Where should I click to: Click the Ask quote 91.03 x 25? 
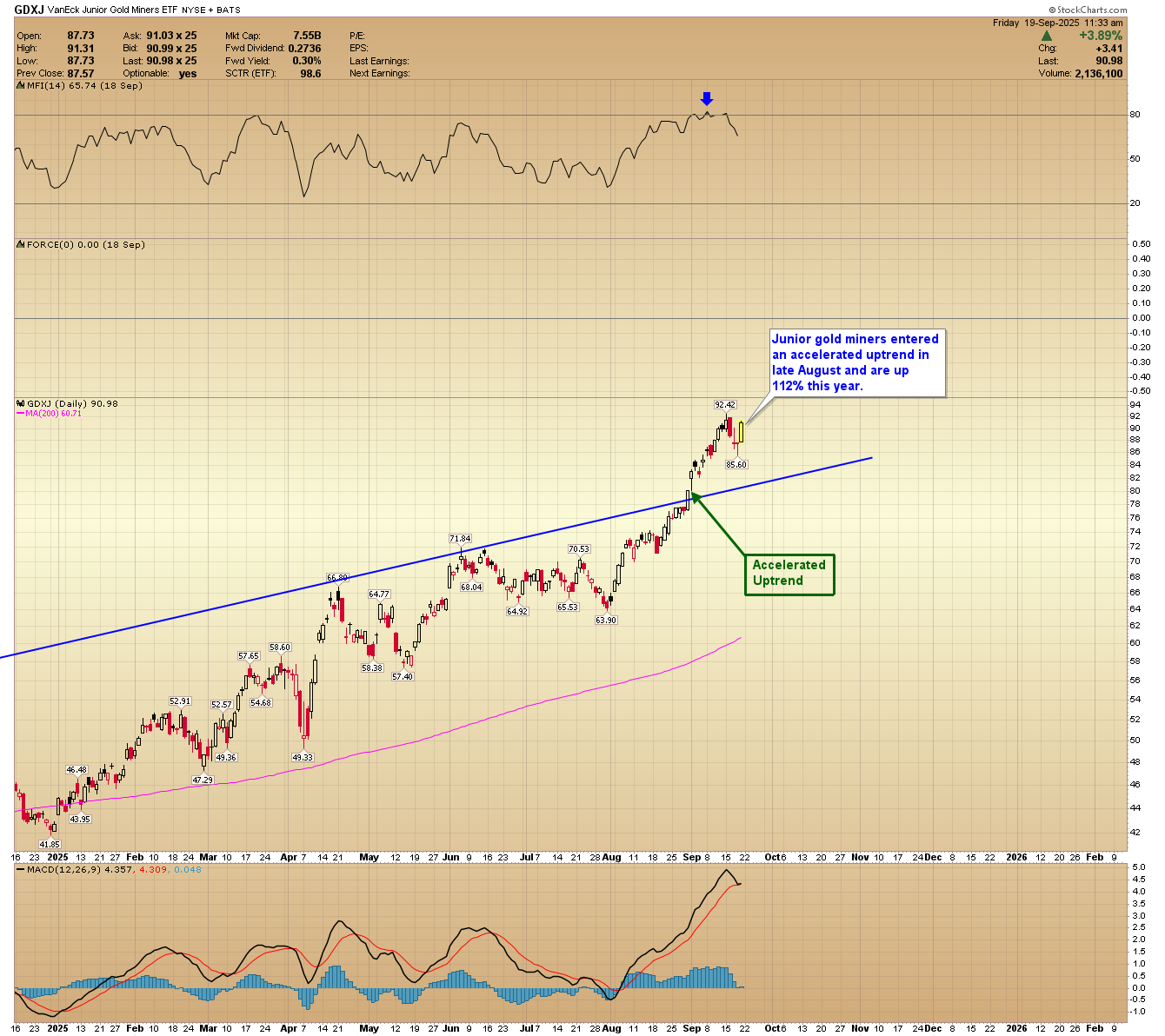(x=171, y=36)
